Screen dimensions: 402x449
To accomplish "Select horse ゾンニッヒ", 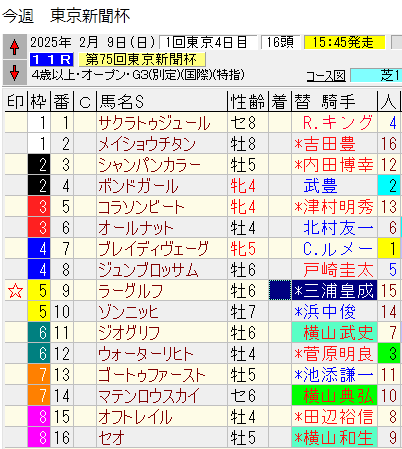I will (128, 312).
